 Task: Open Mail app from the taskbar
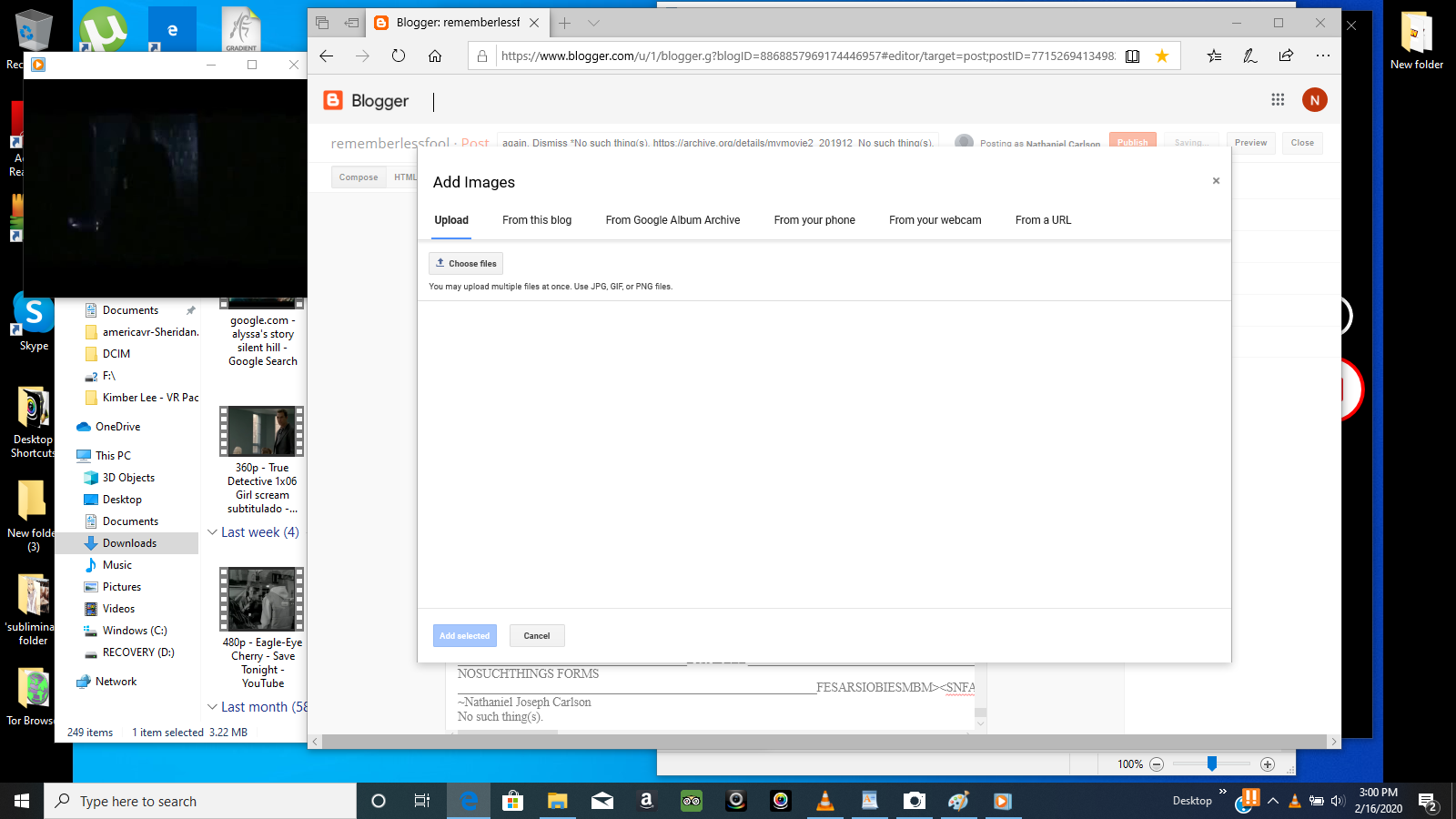602,801
